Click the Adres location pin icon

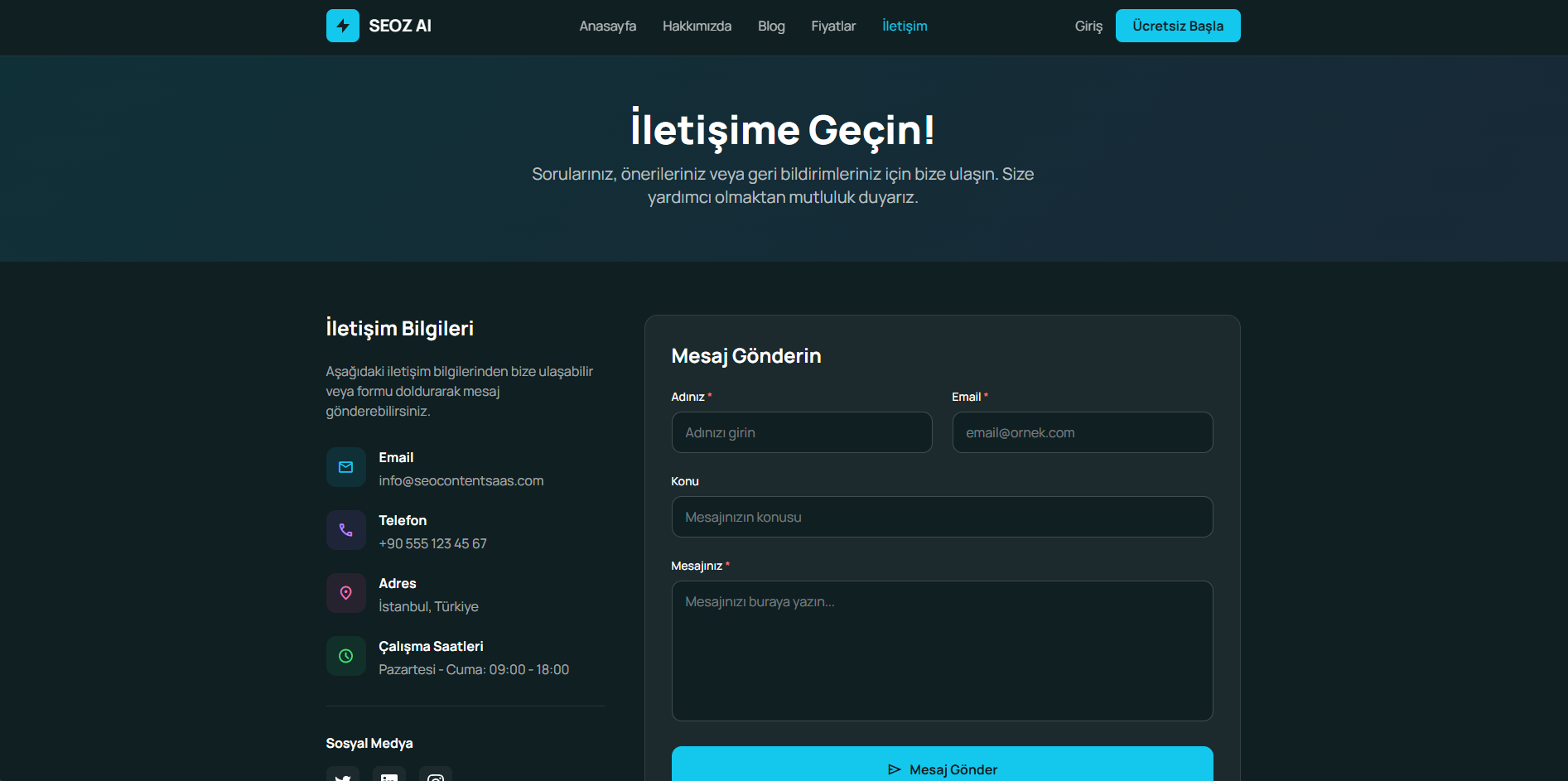346,593
